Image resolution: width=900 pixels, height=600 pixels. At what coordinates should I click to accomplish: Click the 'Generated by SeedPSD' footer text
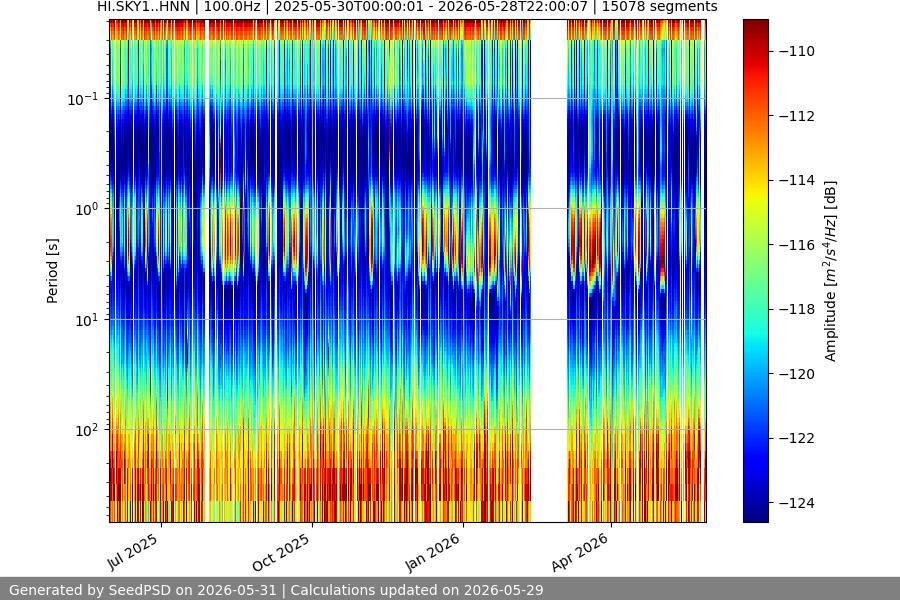point(276,590)
